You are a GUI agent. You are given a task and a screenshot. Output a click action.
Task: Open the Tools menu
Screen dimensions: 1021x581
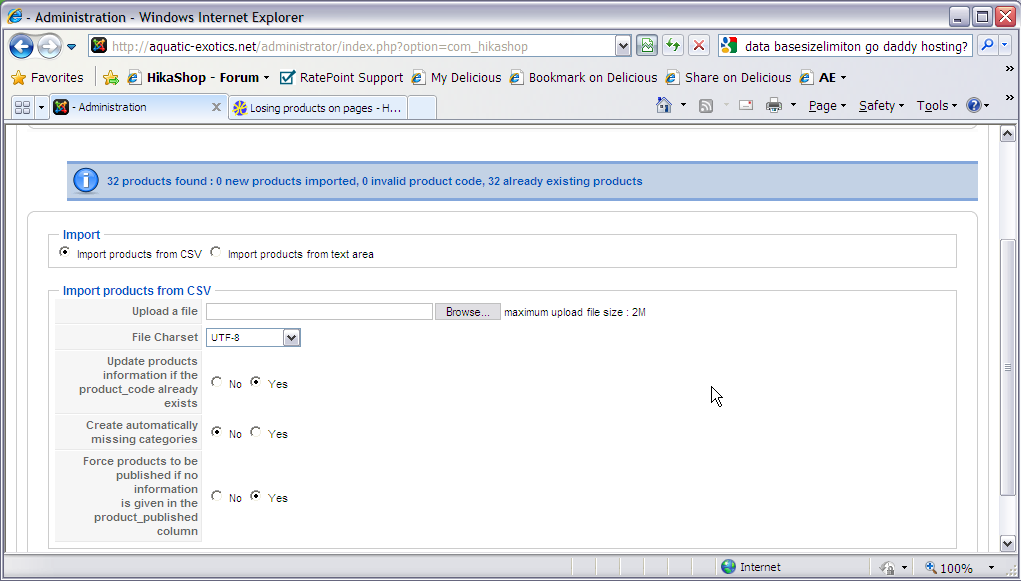point(936,106)
